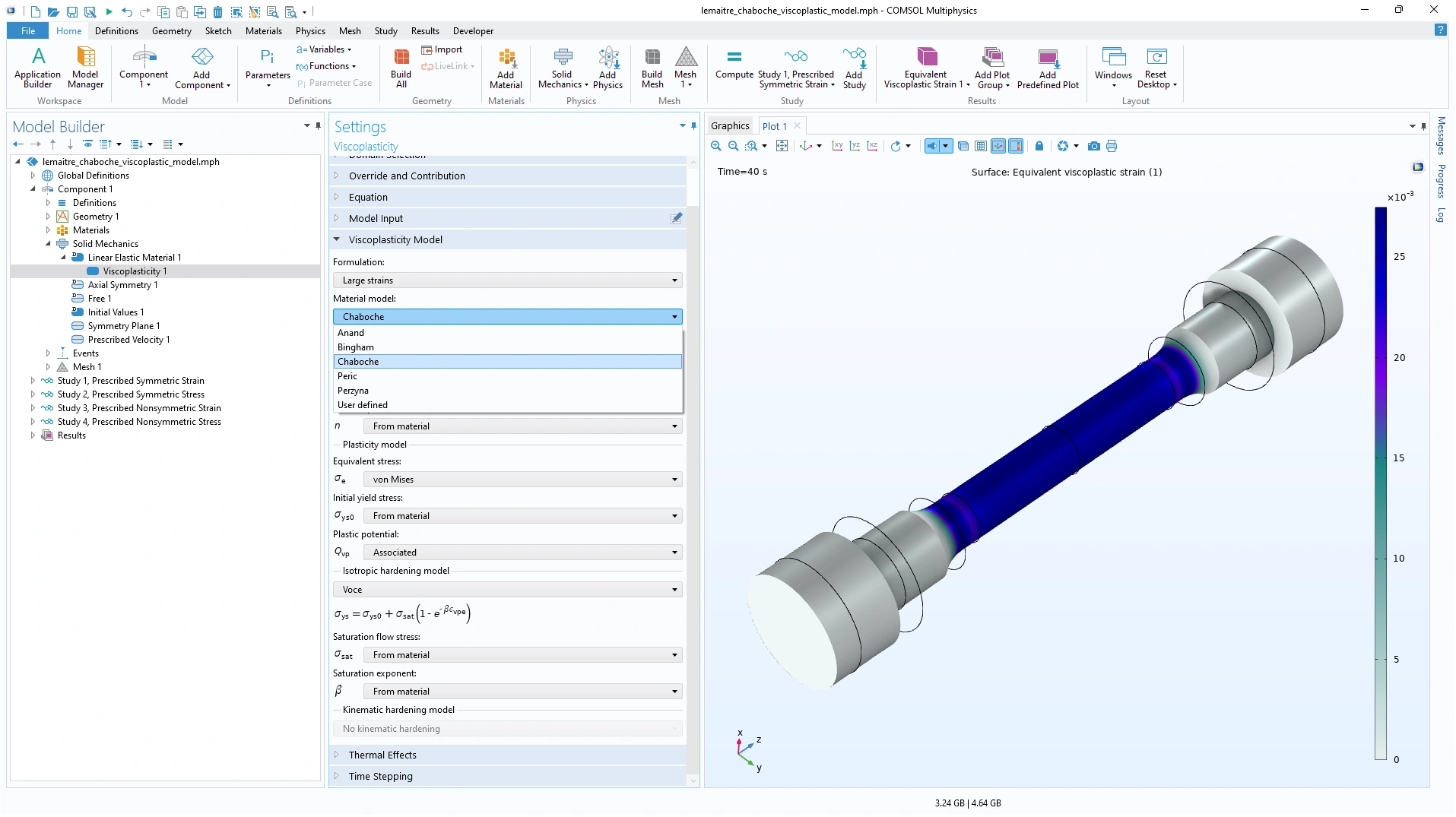Open the Model Manager
1456x817 pixels.
pyautogui.click(x=85, y=68)
